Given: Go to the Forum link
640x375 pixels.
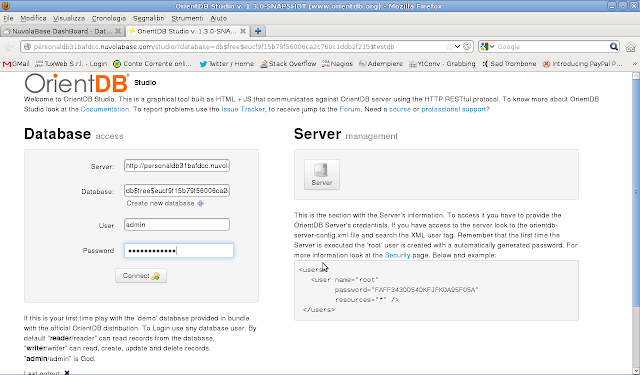Looking at the screenshot, I should [350, 109].
